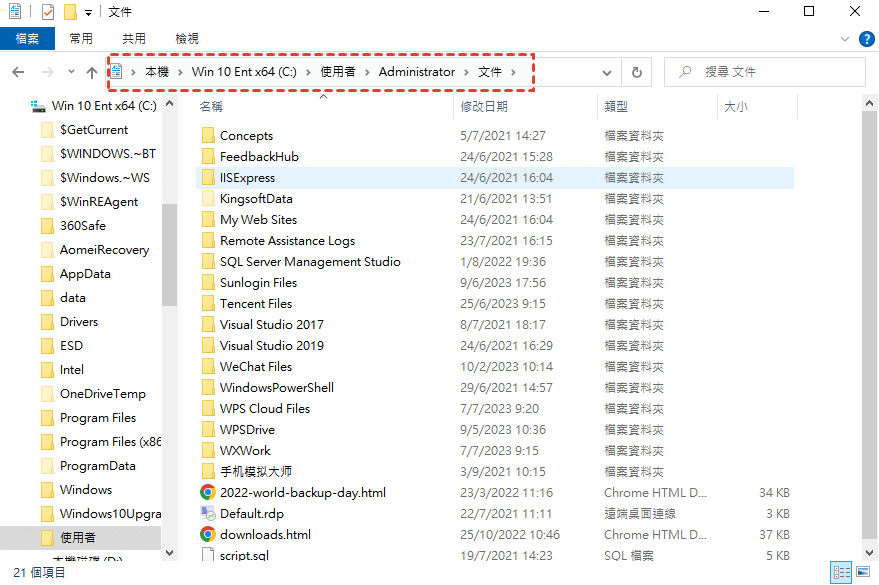Select the WXWork folder
The width and height of the screenshot is (879, 585).
(x=245, y=451)
